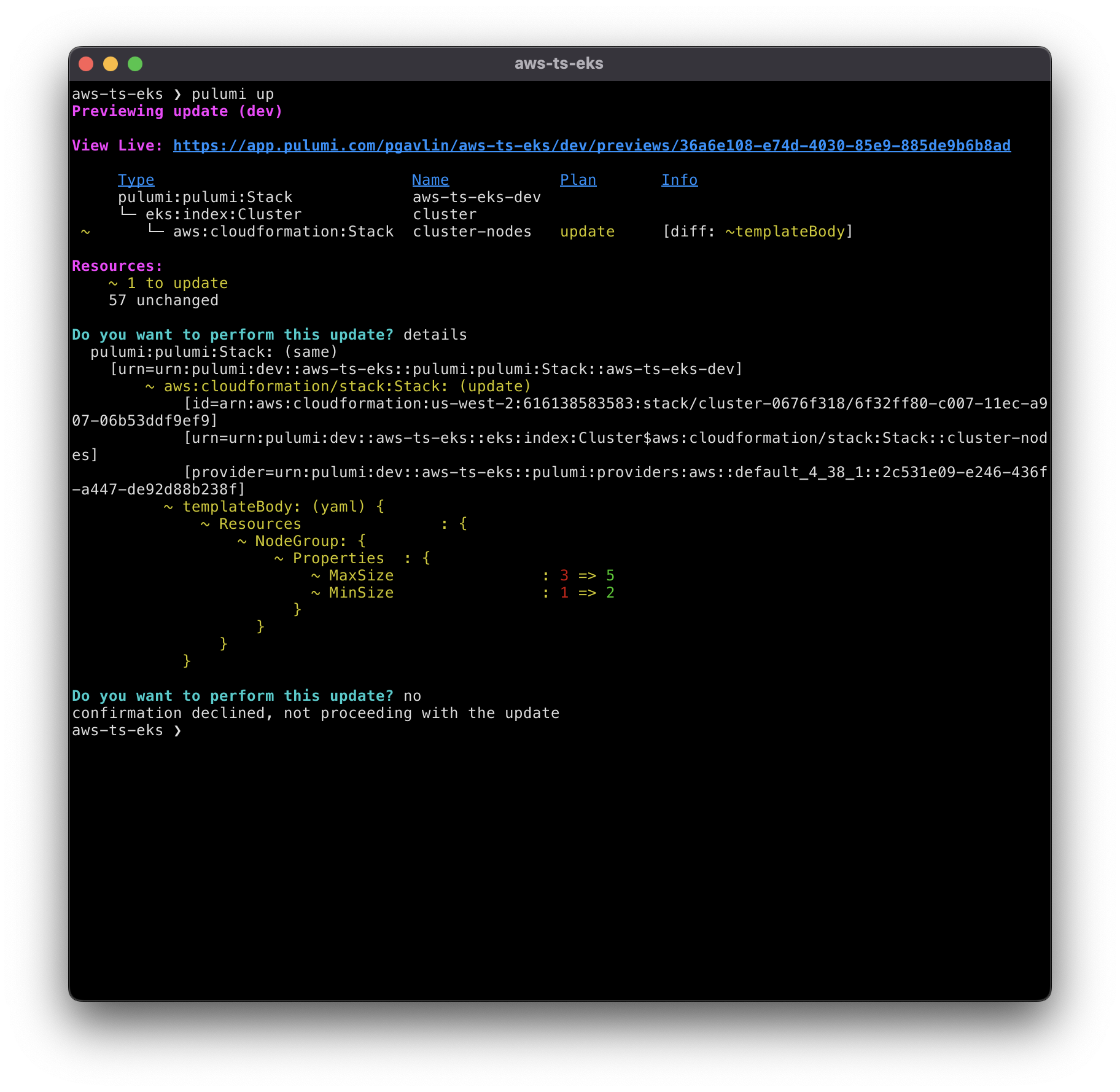Click the cluster-nodes name cell
The width and height of the screenshot is (1120, 1092).
pos(472,232)
